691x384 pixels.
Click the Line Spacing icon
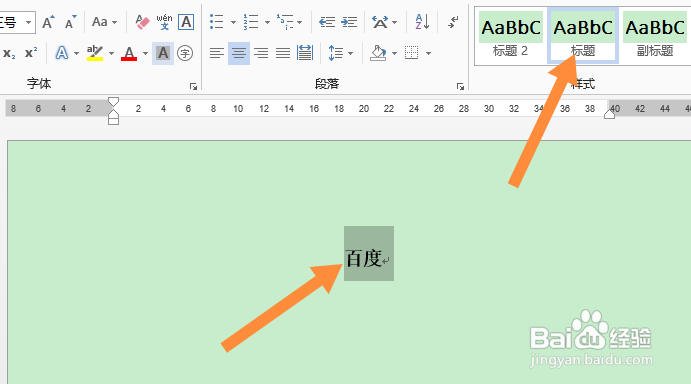tap(335, 53)
